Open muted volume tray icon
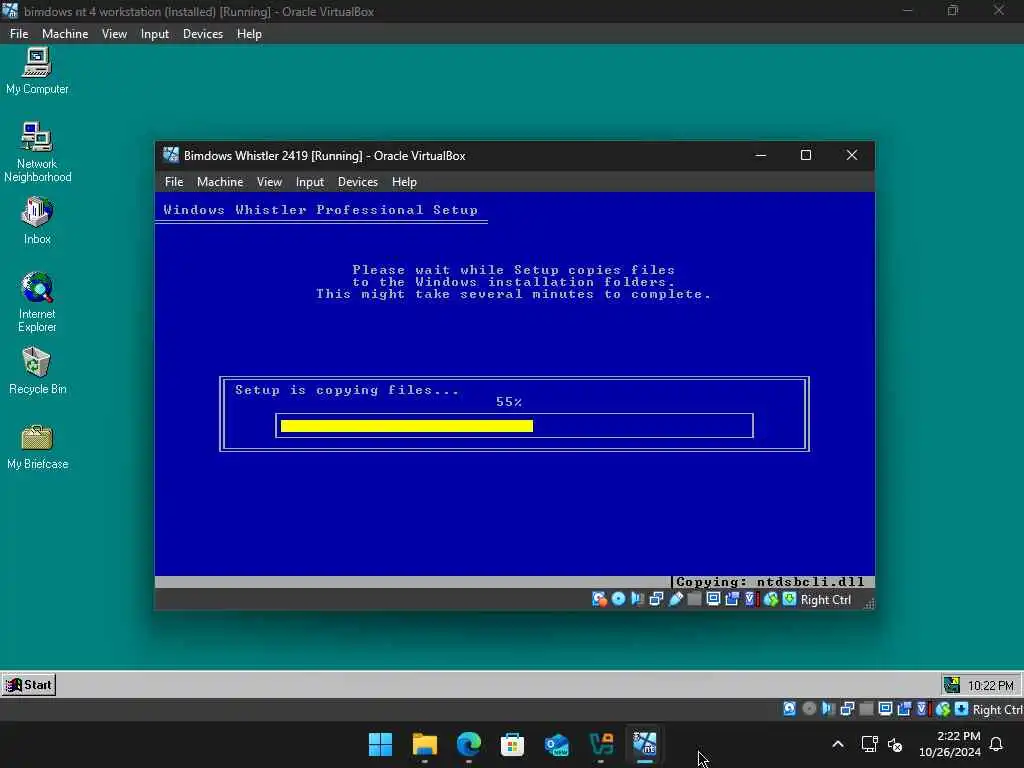The height and width of the screenshot is (768, 1024). 895,744
